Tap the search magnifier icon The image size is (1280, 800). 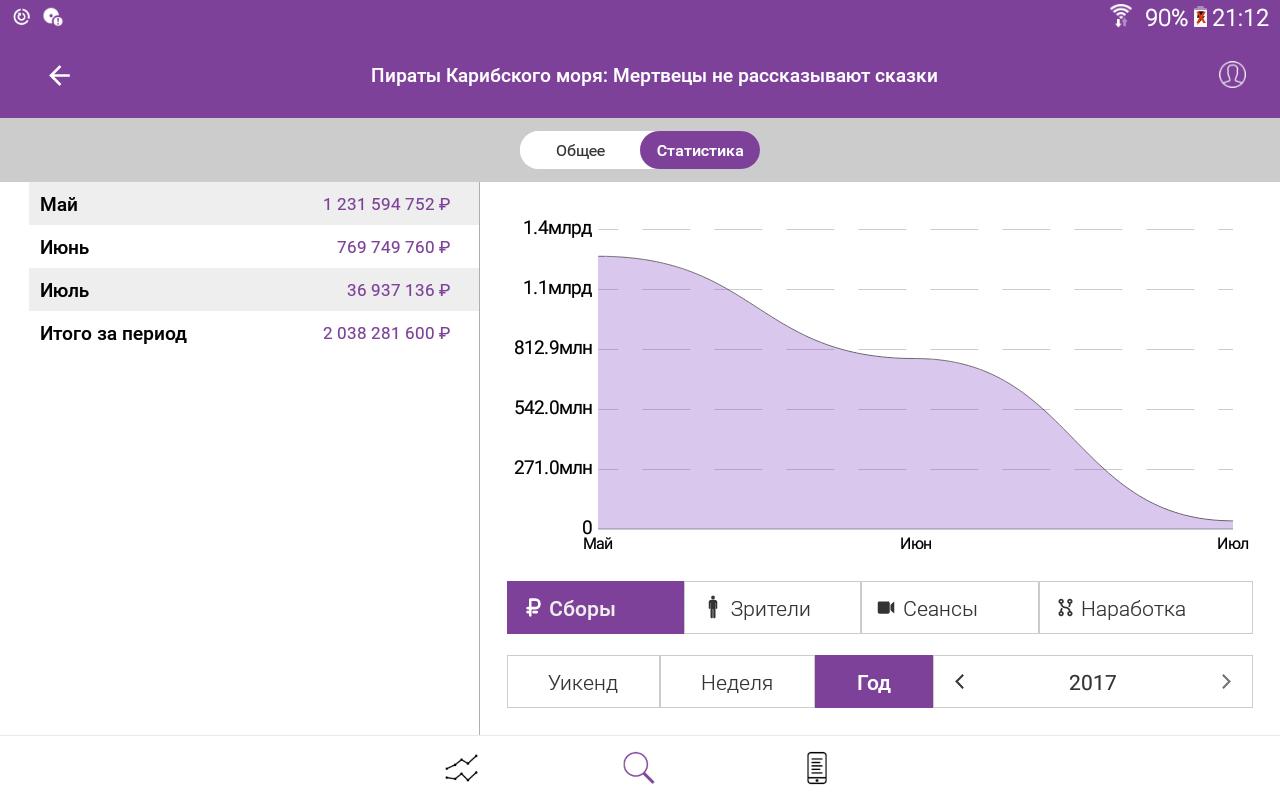(639, 768)
